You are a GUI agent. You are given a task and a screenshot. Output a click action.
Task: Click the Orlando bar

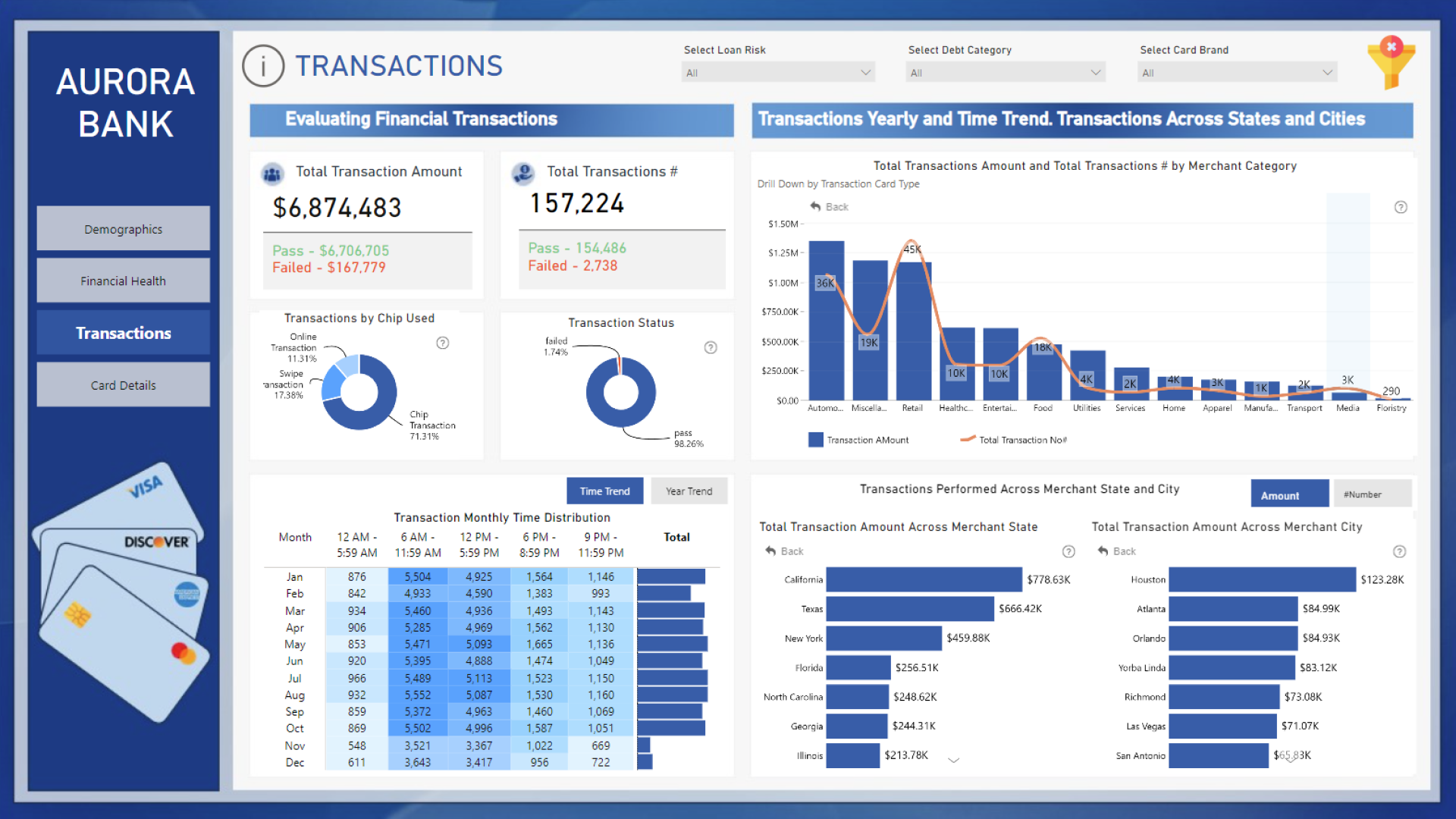pyautogui.click(x=1234, y=638)
